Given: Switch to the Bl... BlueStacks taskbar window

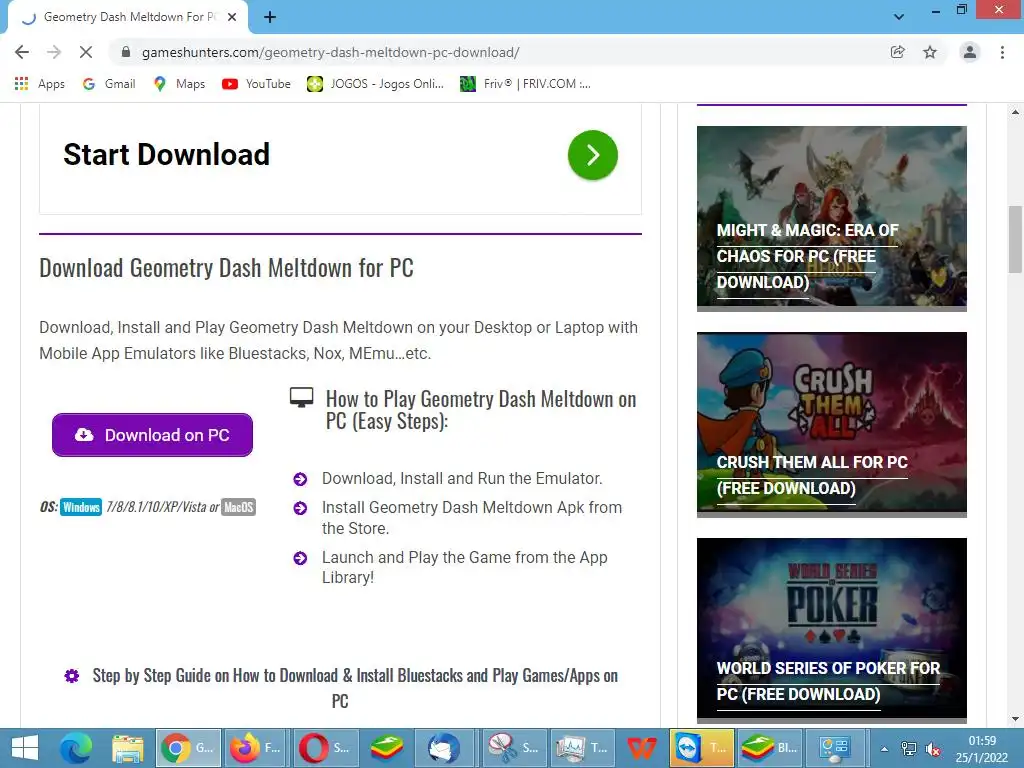Looking at the screenshot, I should pyautogui.click(x=769, y=748).
